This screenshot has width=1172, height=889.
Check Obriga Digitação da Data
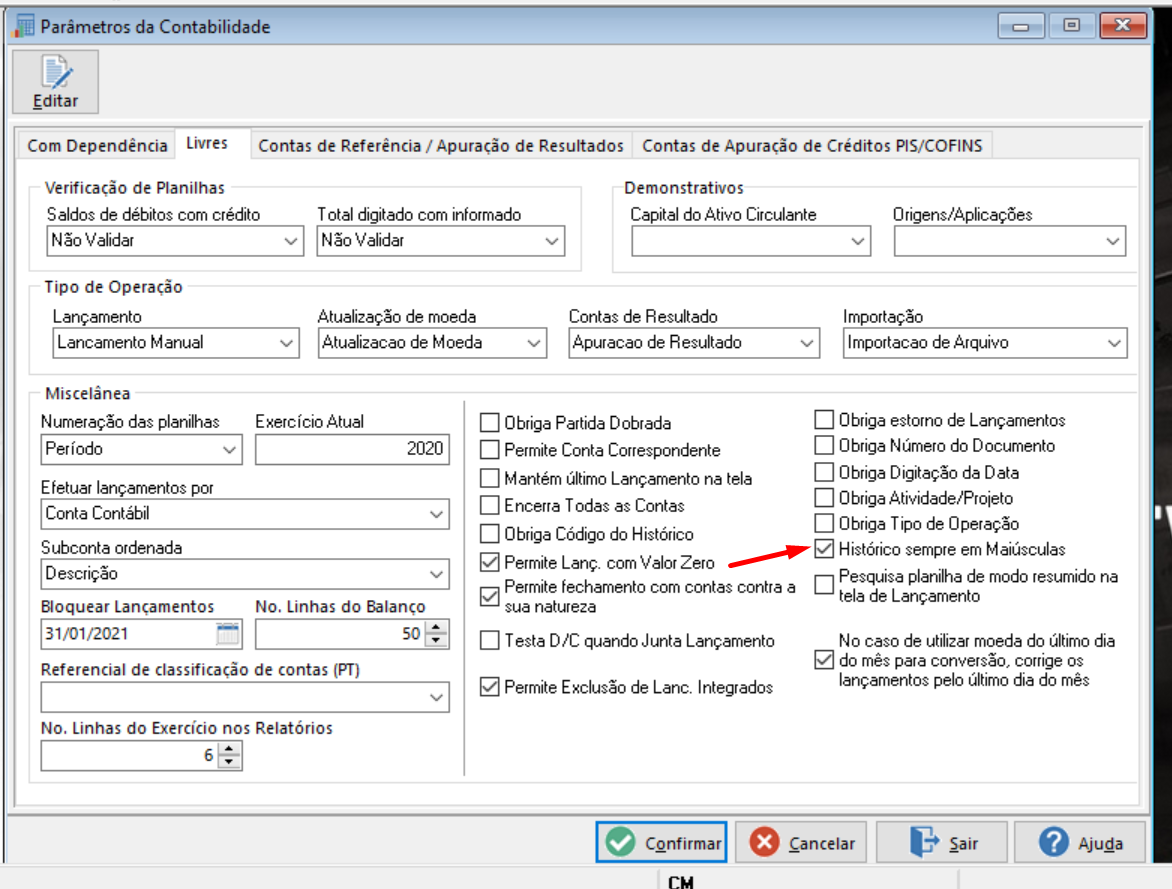click(824, 472)
